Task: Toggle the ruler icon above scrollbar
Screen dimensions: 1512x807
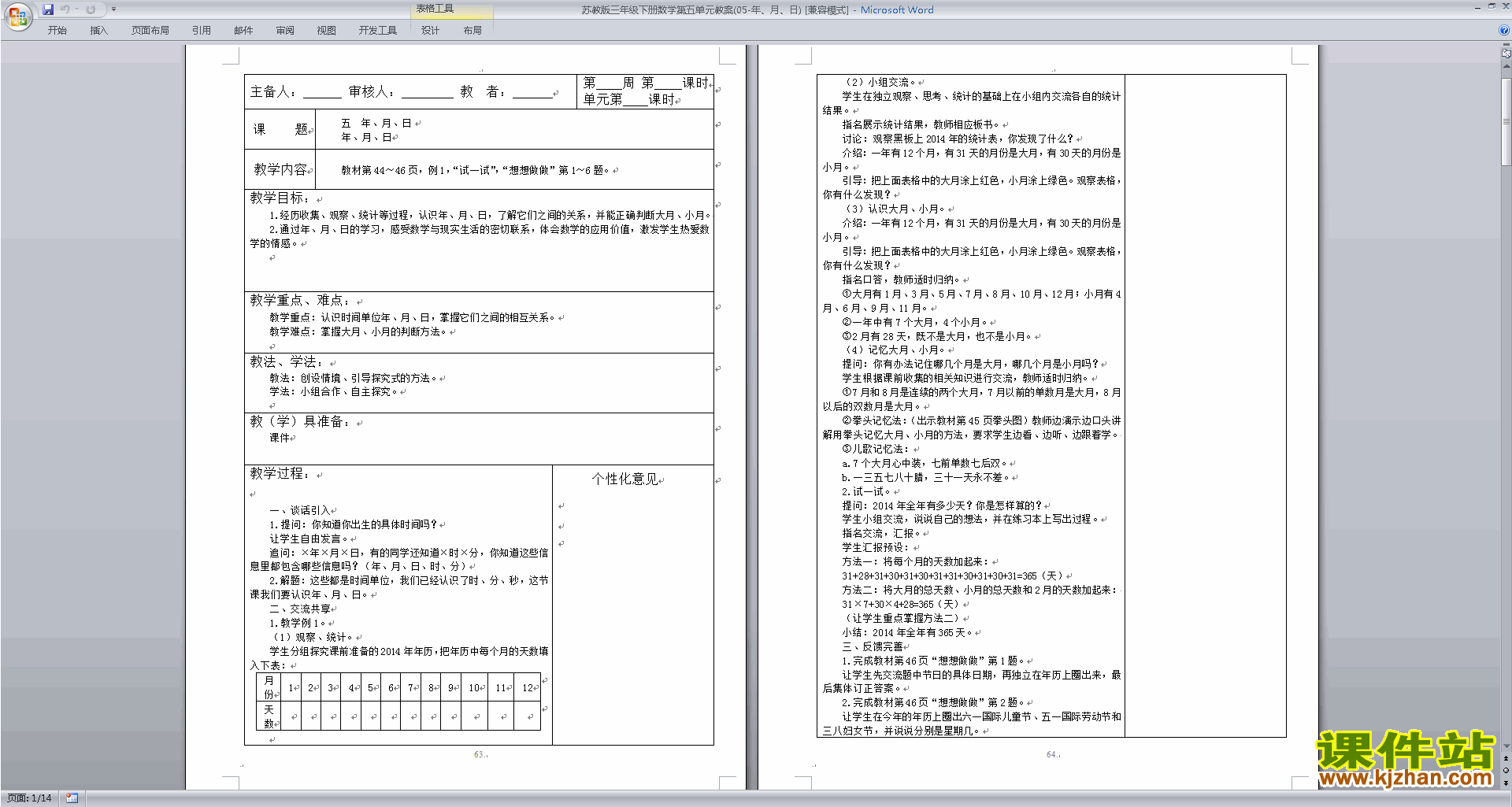Action: point(1506,54)
